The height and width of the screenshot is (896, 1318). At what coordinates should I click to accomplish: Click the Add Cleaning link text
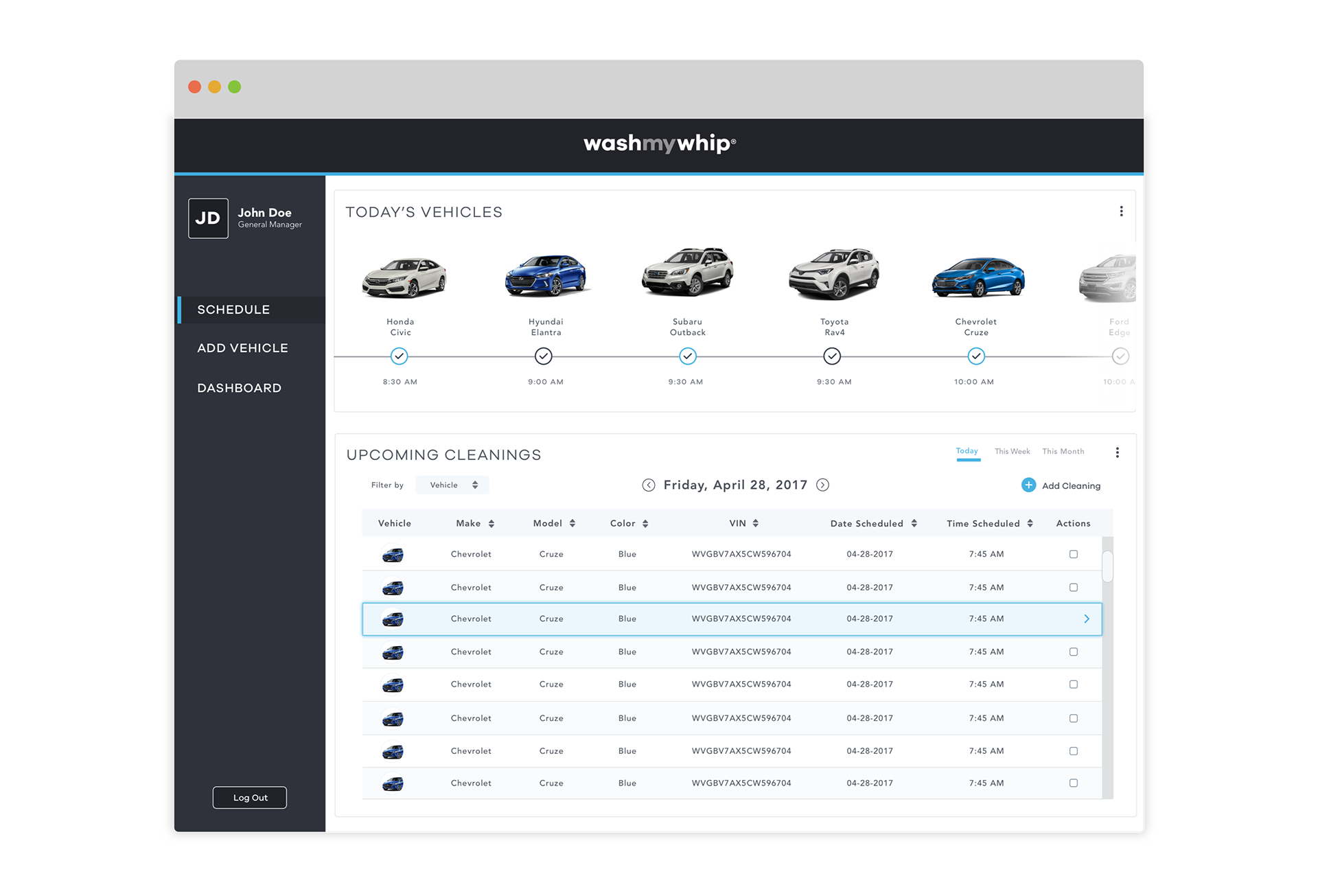(x=1071, y=486)
